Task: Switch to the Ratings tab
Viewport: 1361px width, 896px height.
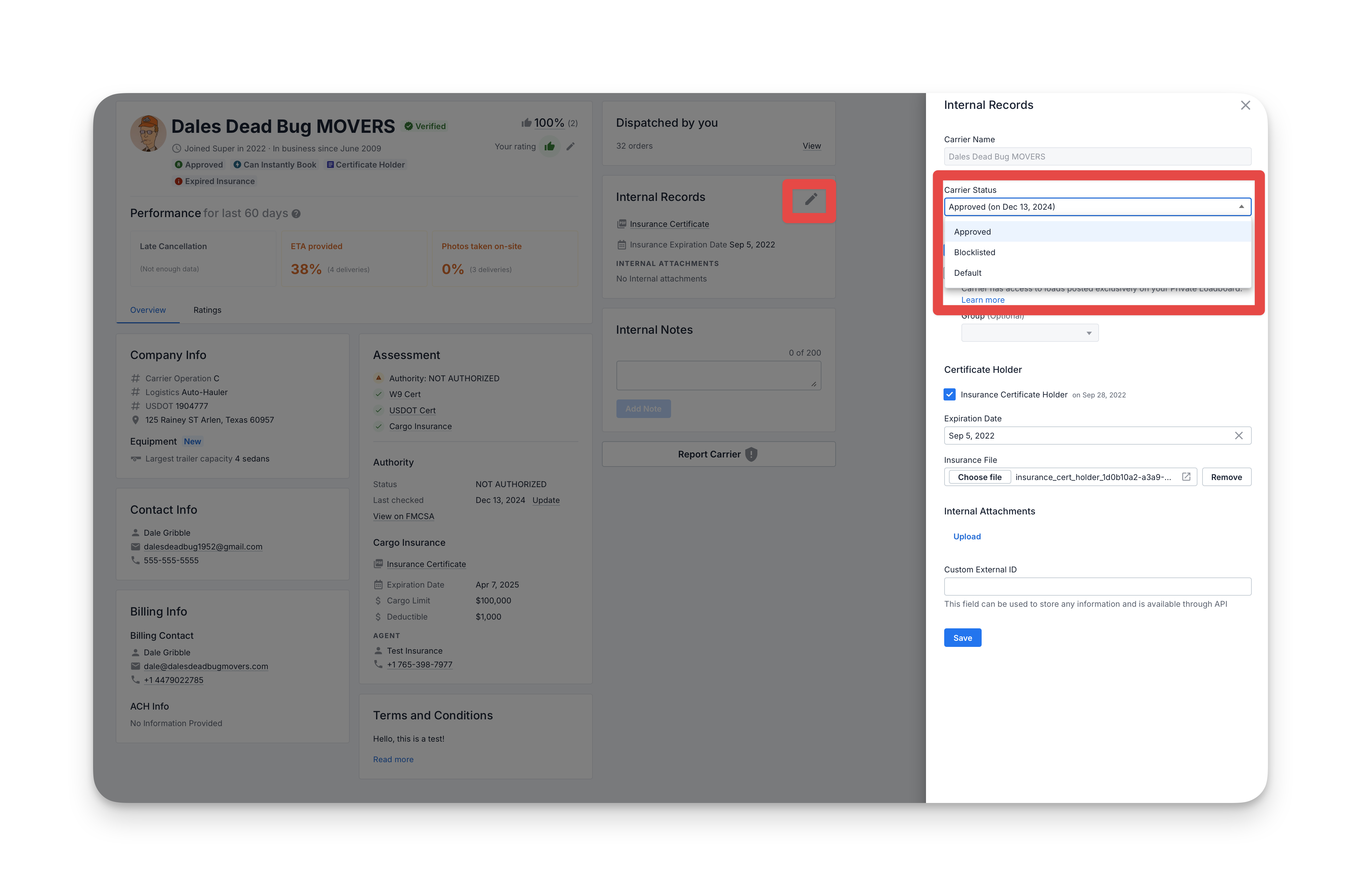Action: [x=207, y=310]
